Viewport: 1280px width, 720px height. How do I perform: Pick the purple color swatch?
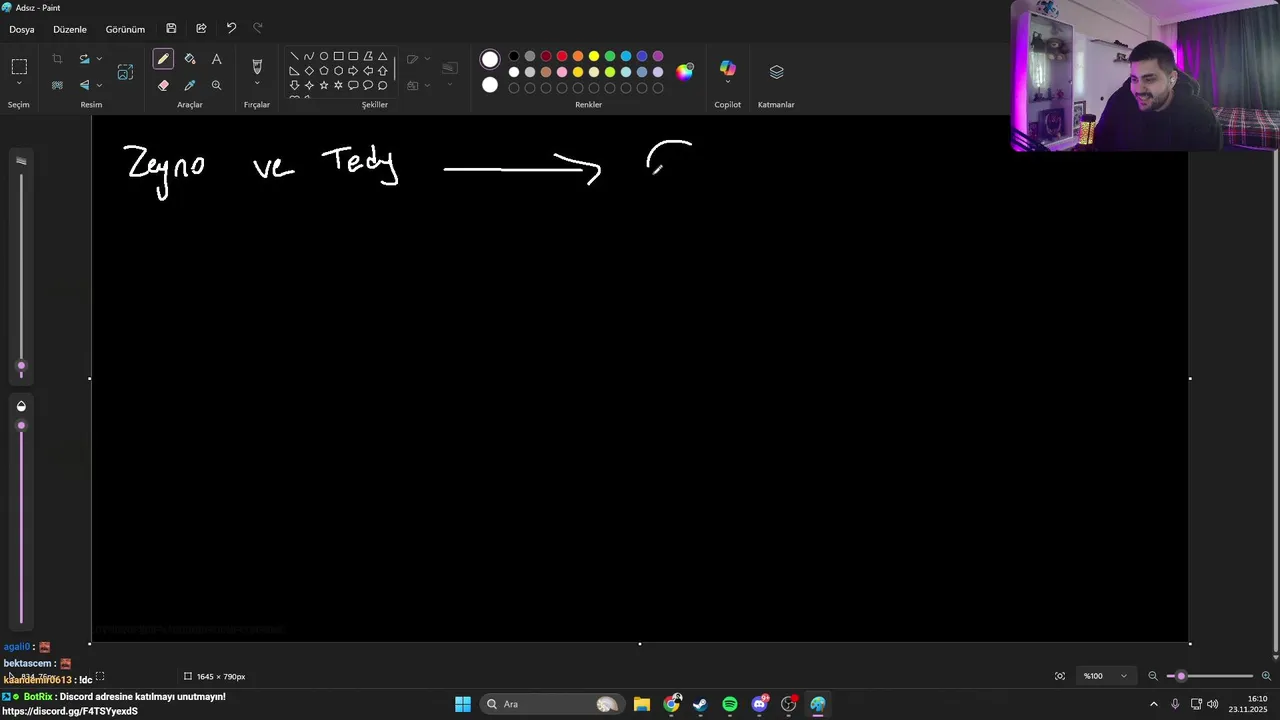point(658,56)
